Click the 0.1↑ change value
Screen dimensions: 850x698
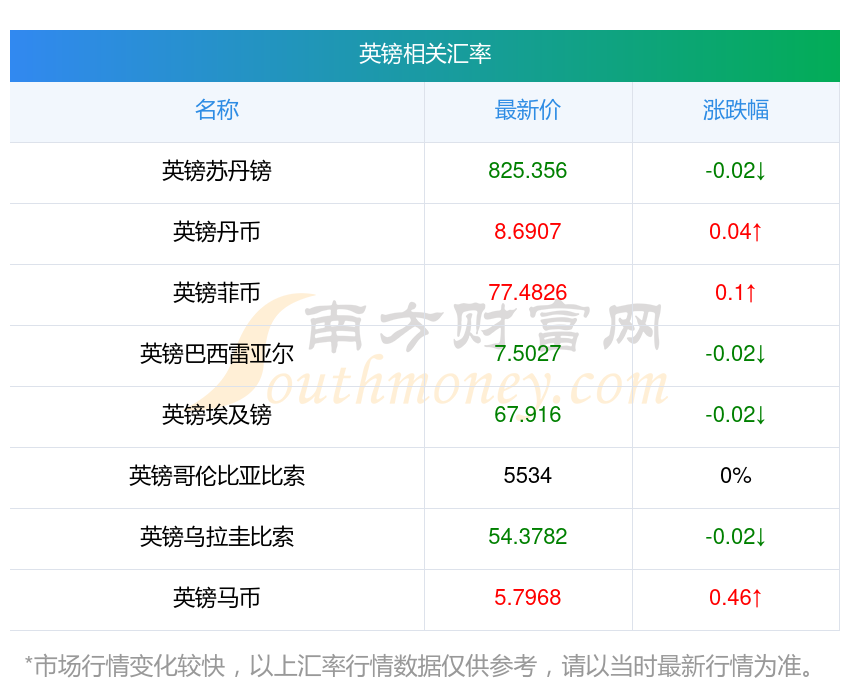point(736,293)
